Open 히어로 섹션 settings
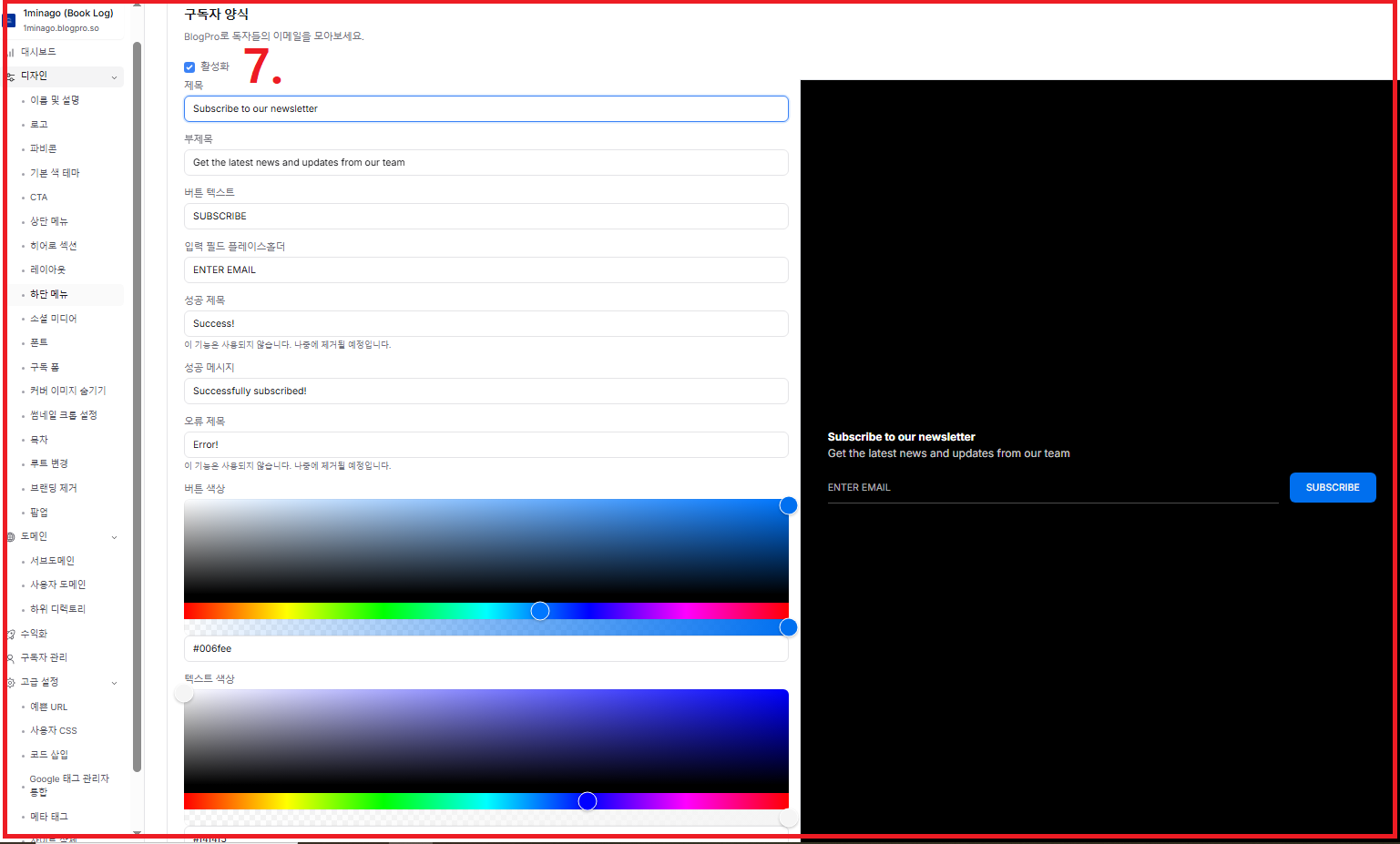Screen dimensions: 1400x844 [54, 246]
